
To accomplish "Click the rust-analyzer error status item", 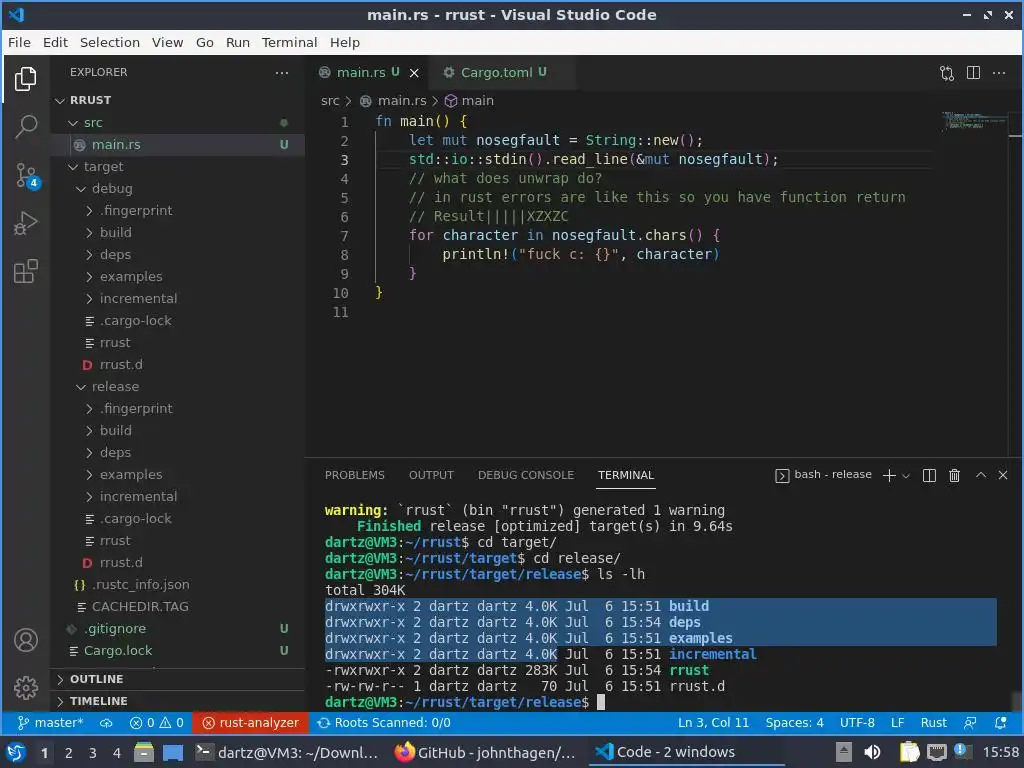I will [x=250, y=722].
